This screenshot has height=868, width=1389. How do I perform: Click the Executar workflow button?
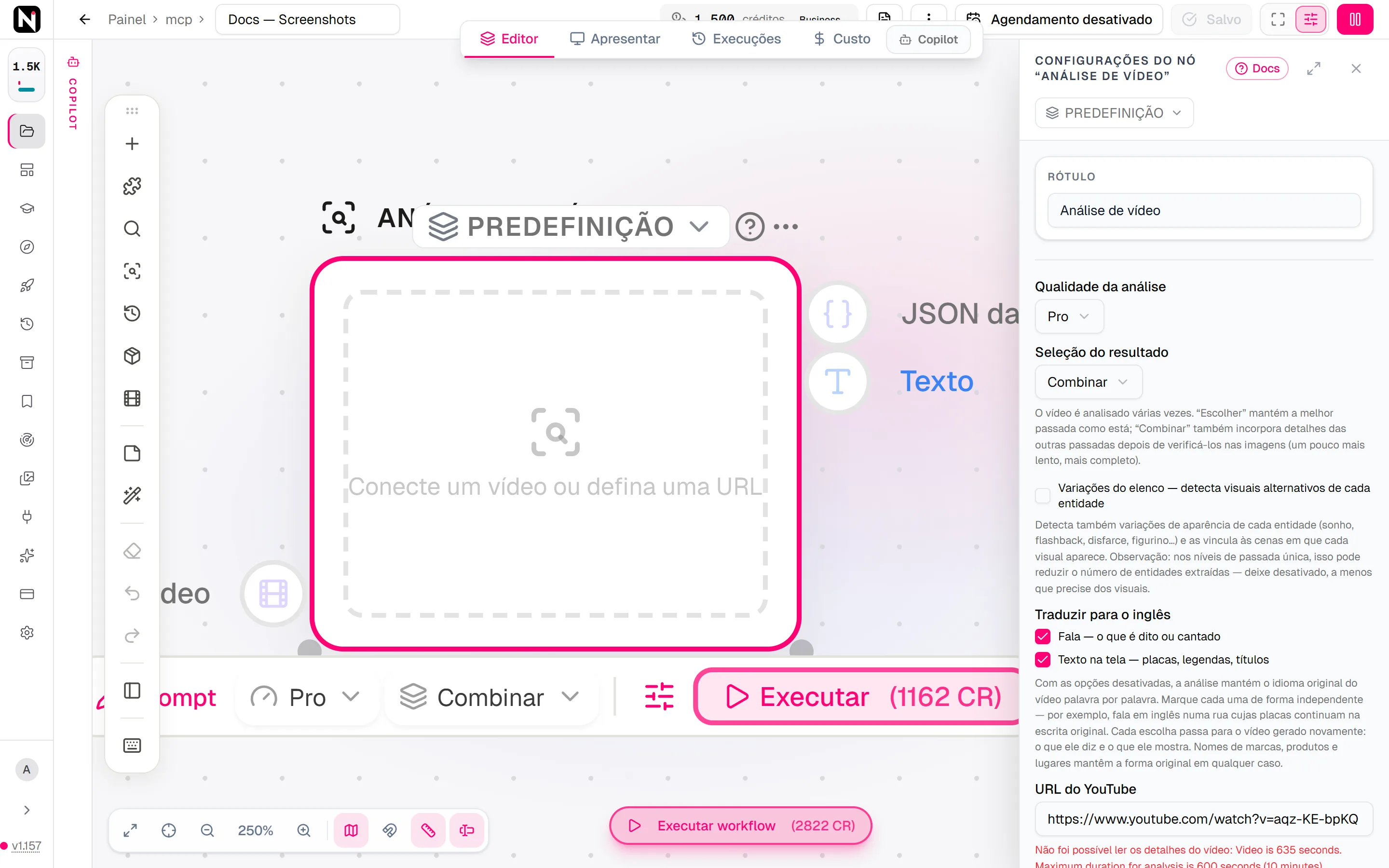coord(740,826)
